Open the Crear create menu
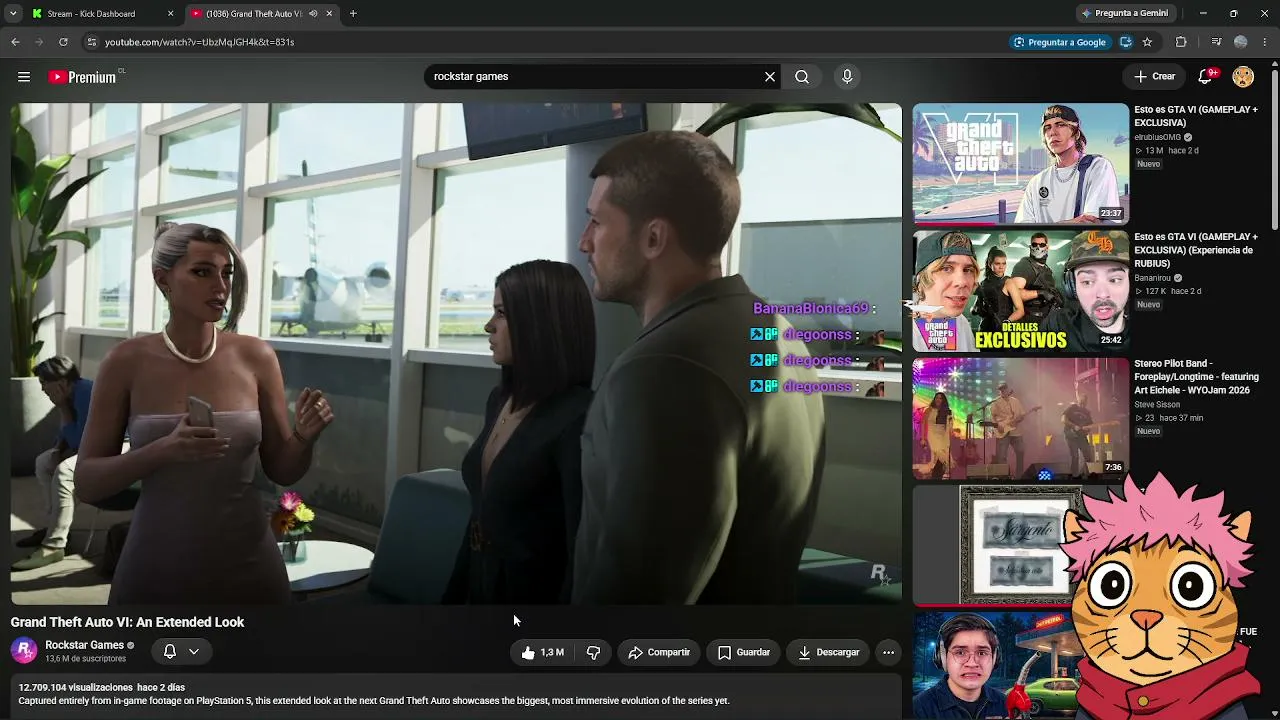This screenshot has height=720, width=1280. pyautogui.click(x=1154, y=77)
